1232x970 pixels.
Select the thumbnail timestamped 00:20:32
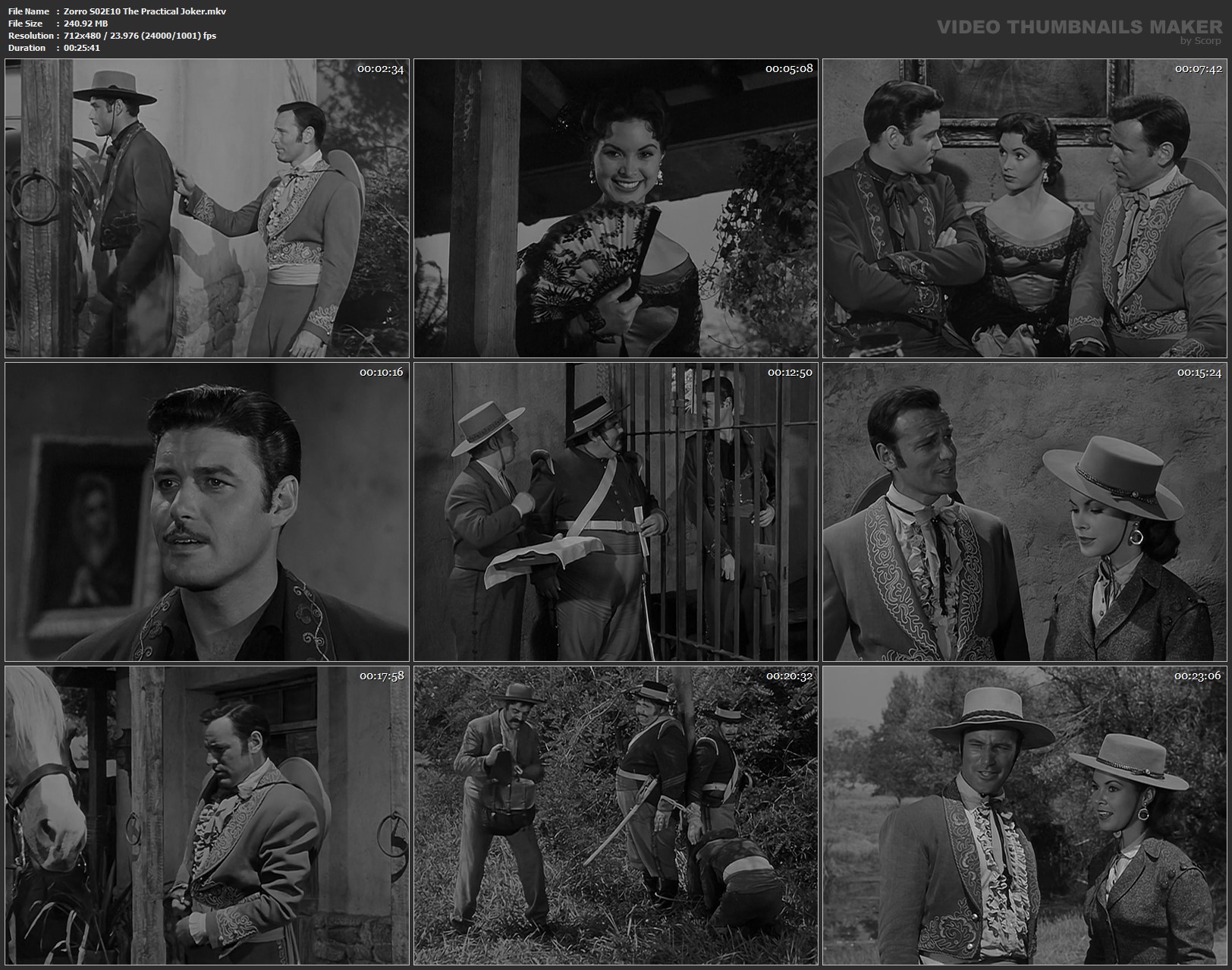616,815
